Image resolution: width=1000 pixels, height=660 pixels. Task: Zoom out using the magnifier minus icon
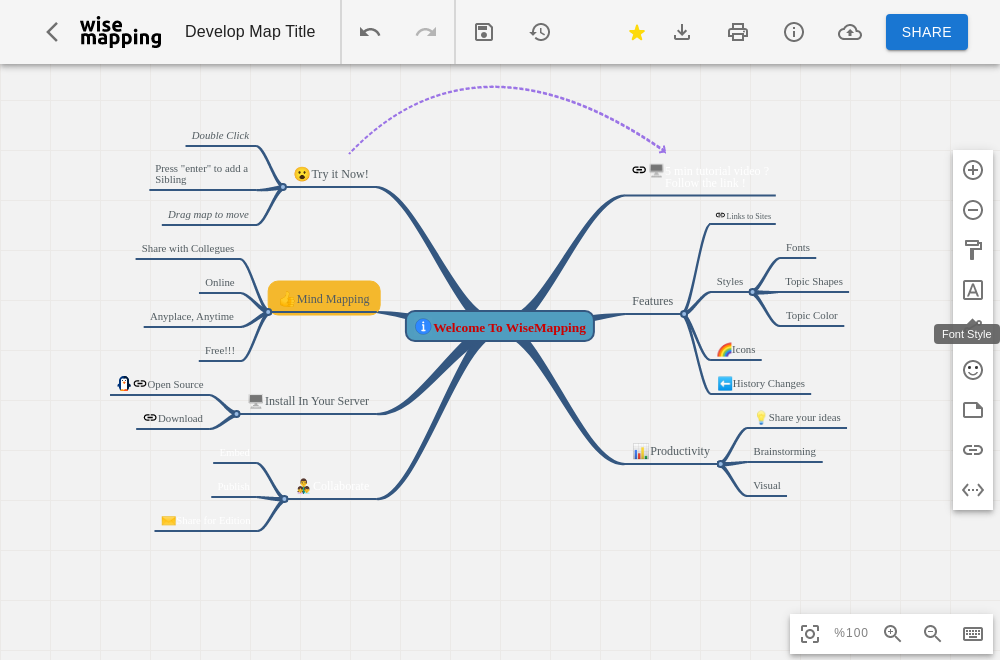pos(932,633)
